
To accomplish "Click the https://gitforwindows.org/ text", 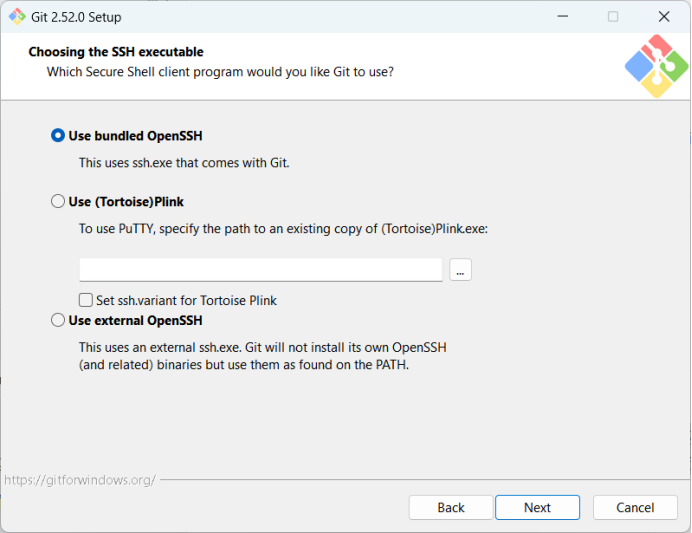I will pyautogui.click(x=80, y=480).
